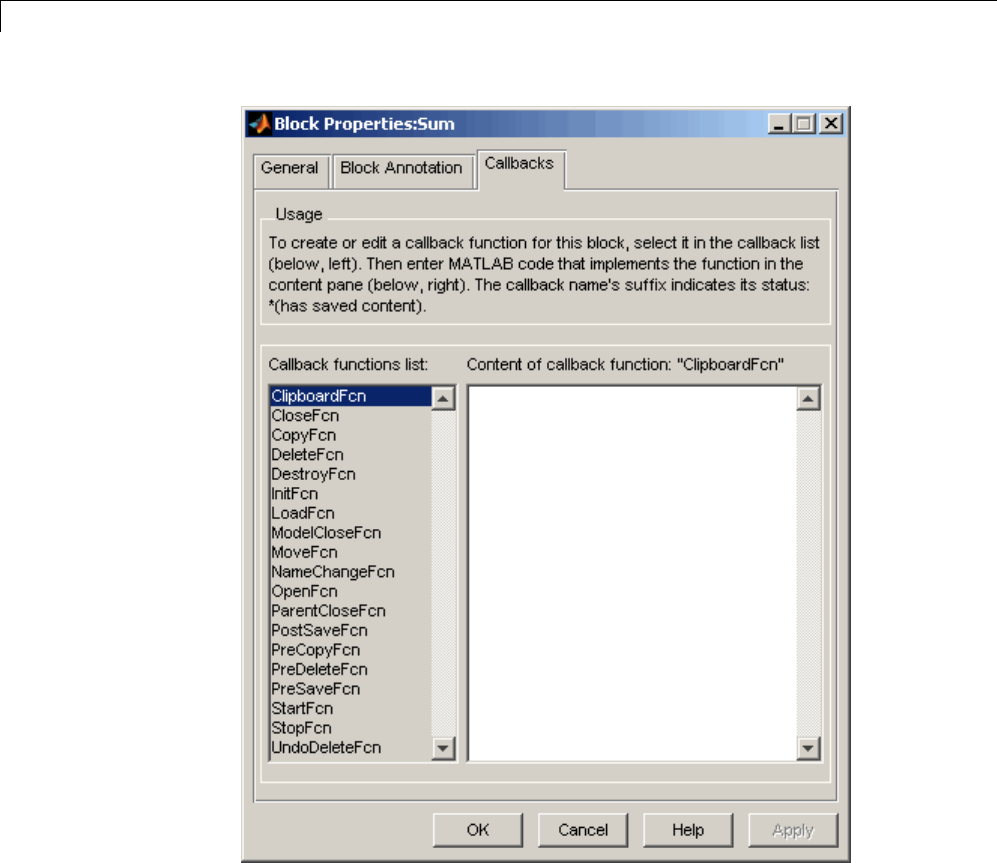Select DeleteFcn callback
Image resolution: width=997 pixels, height=863 pixels.
click(x=350, y=455)
